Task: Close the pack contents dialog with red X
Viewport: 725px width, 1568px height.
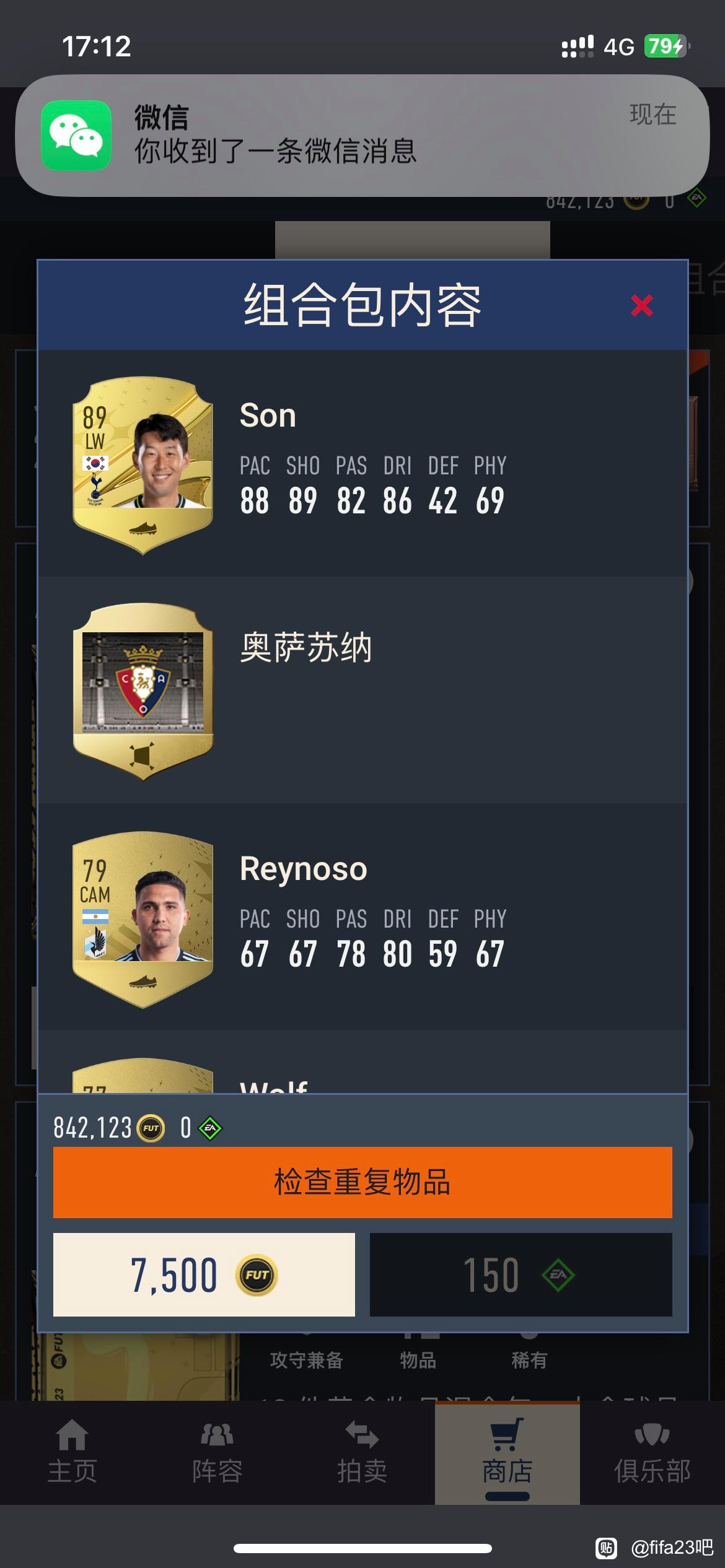Action: click(641, 305)
